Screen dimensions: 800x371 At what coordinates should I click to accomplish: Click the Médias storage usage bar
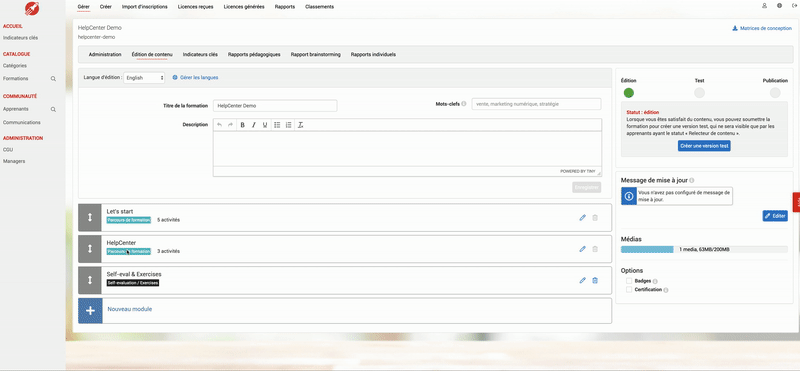704,250
